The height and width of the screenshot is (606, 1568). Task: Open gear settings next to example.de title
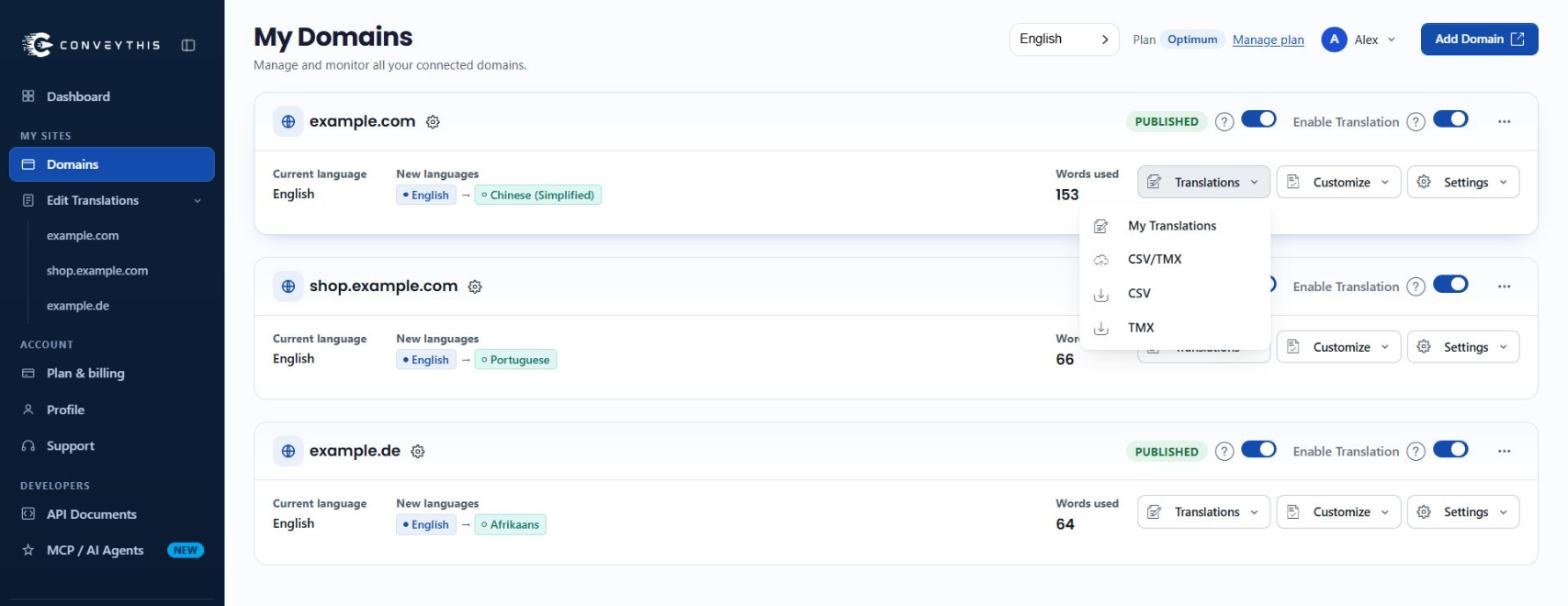coord(418,452)
